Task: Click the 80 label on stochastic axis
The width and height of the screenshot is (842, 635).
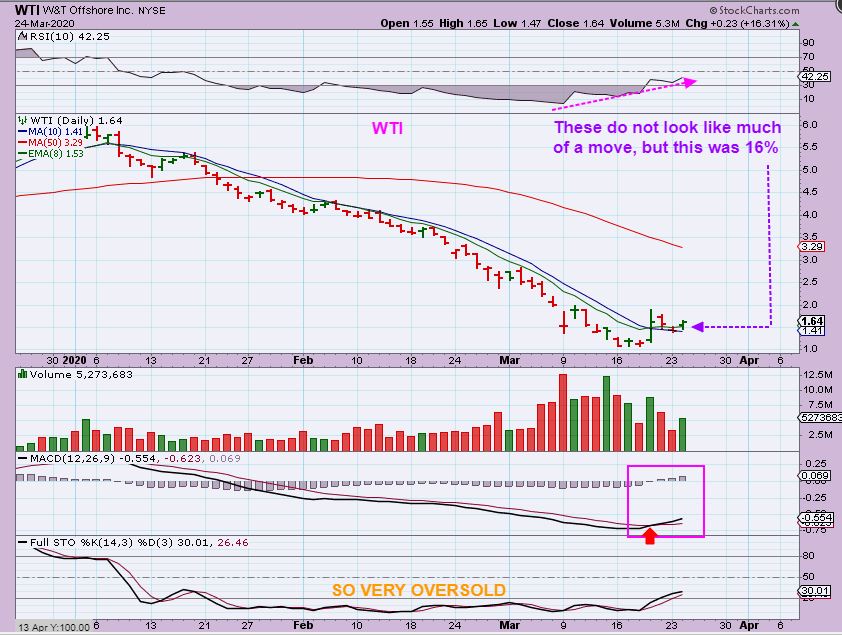Action: coord(808,556)
